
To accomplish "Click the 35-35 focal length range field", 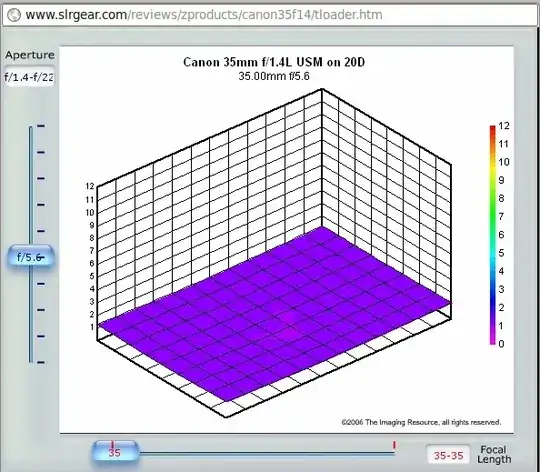I will point(448,455).
